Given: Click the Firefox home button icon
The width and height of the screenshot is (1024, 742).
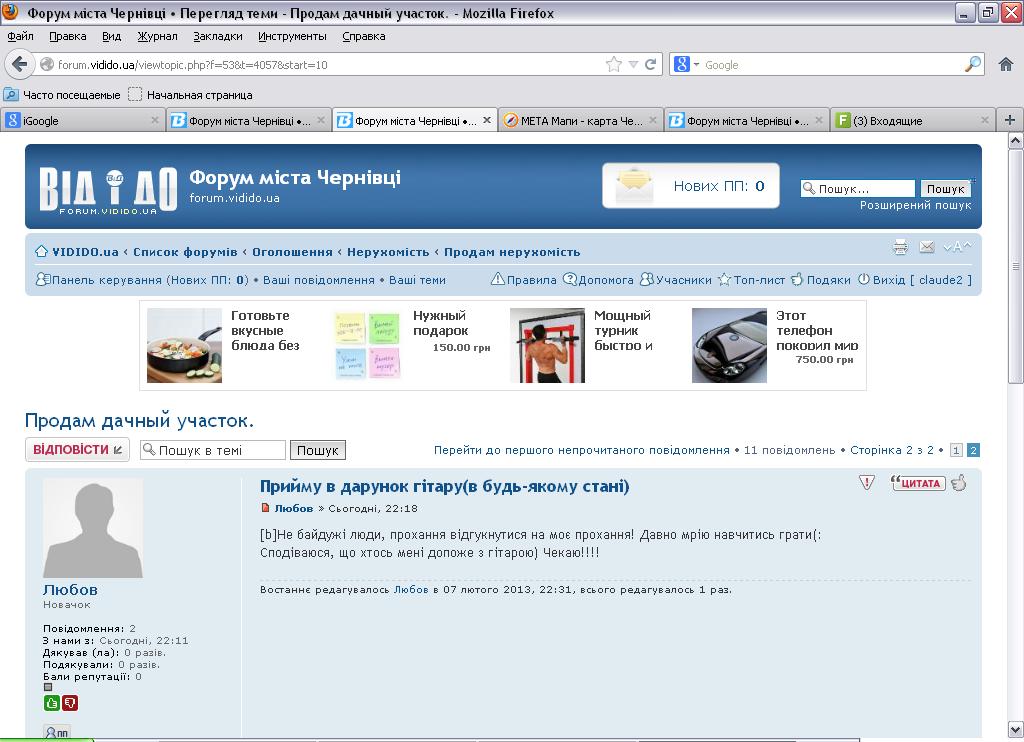Looking at the screenshot, I should (1006, 64).
